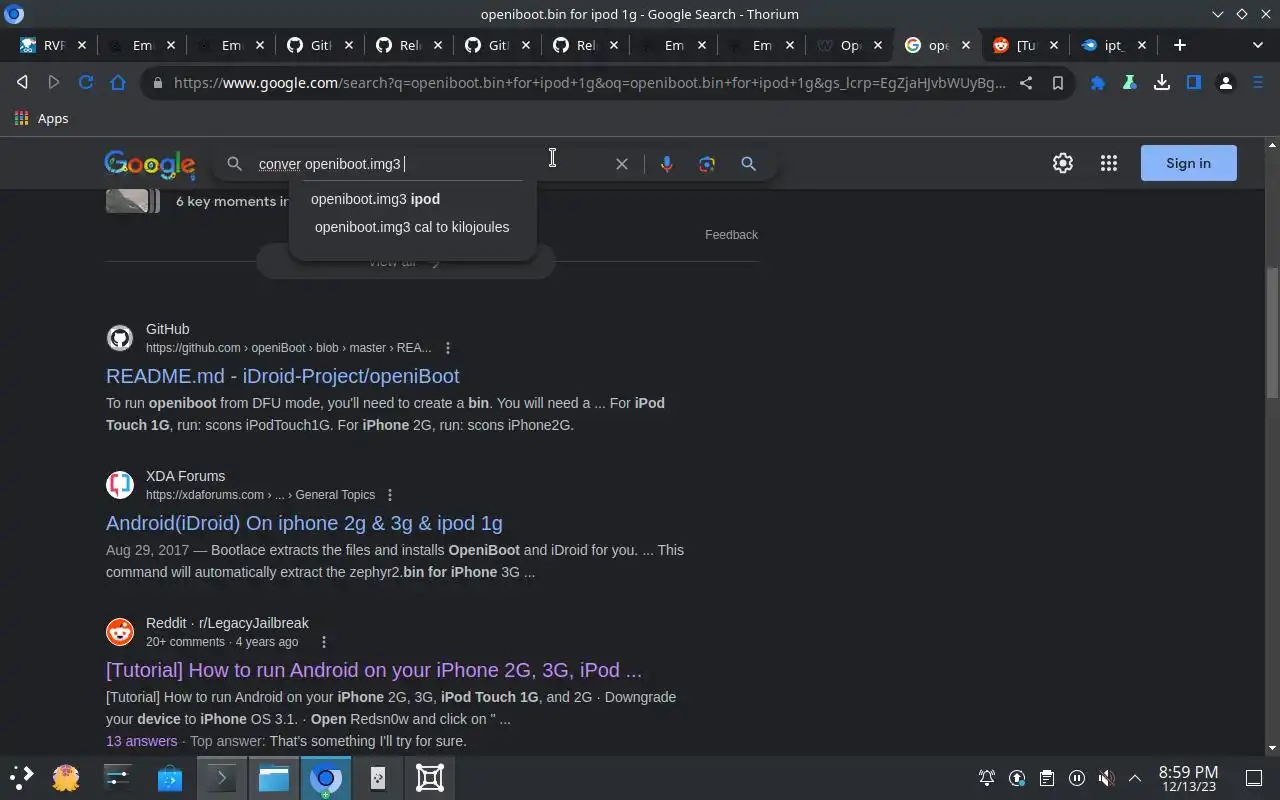Click the Sign in button
Image resolution: width=1280 pixels, height=800 pixels.
click(x=1188, y=163)
